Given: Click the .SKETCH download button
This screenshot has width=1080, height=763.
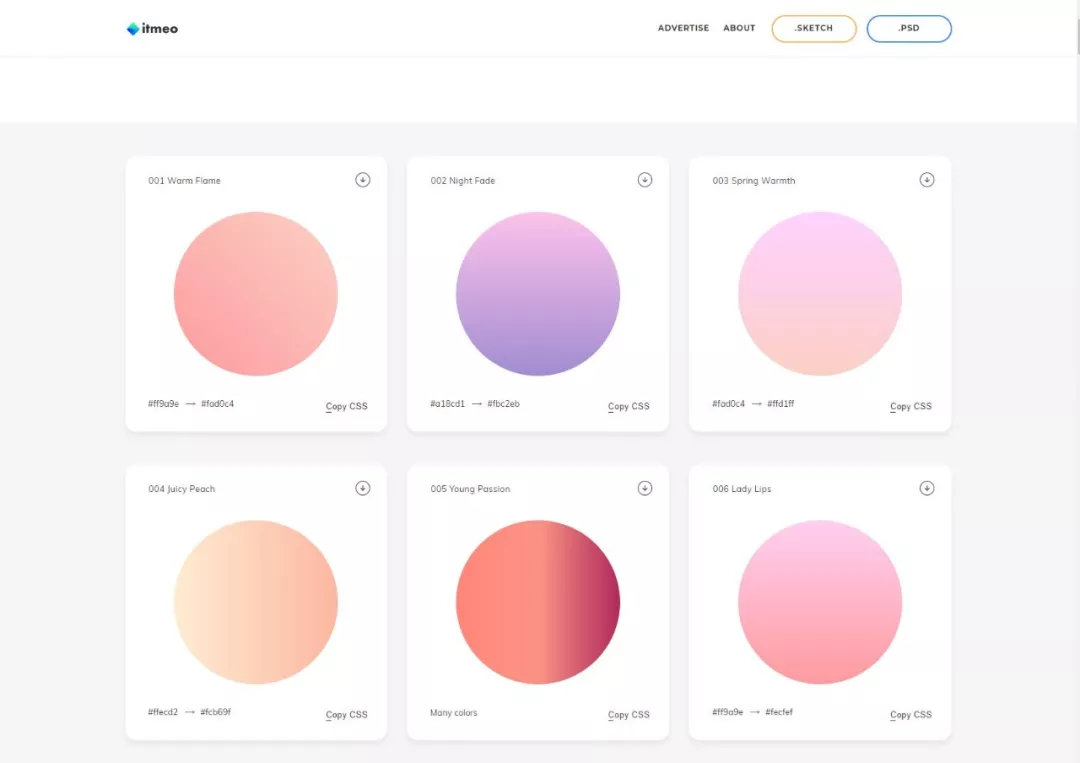Looking at the screenshot, I should (x=813, y=28).
